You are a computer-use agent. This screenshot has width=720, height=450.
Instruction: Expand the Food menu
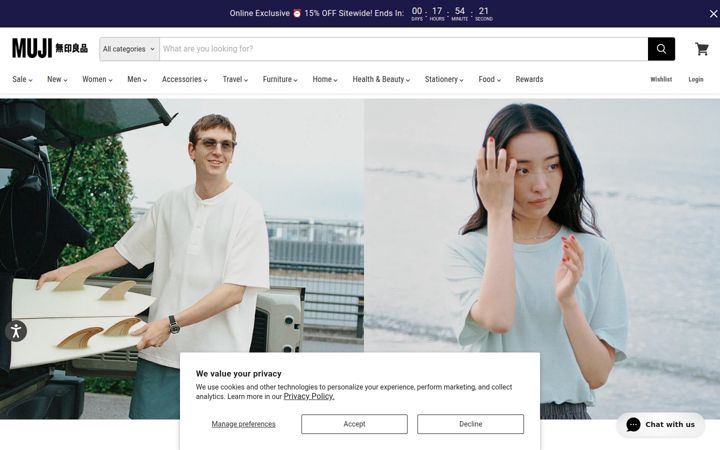489,79
